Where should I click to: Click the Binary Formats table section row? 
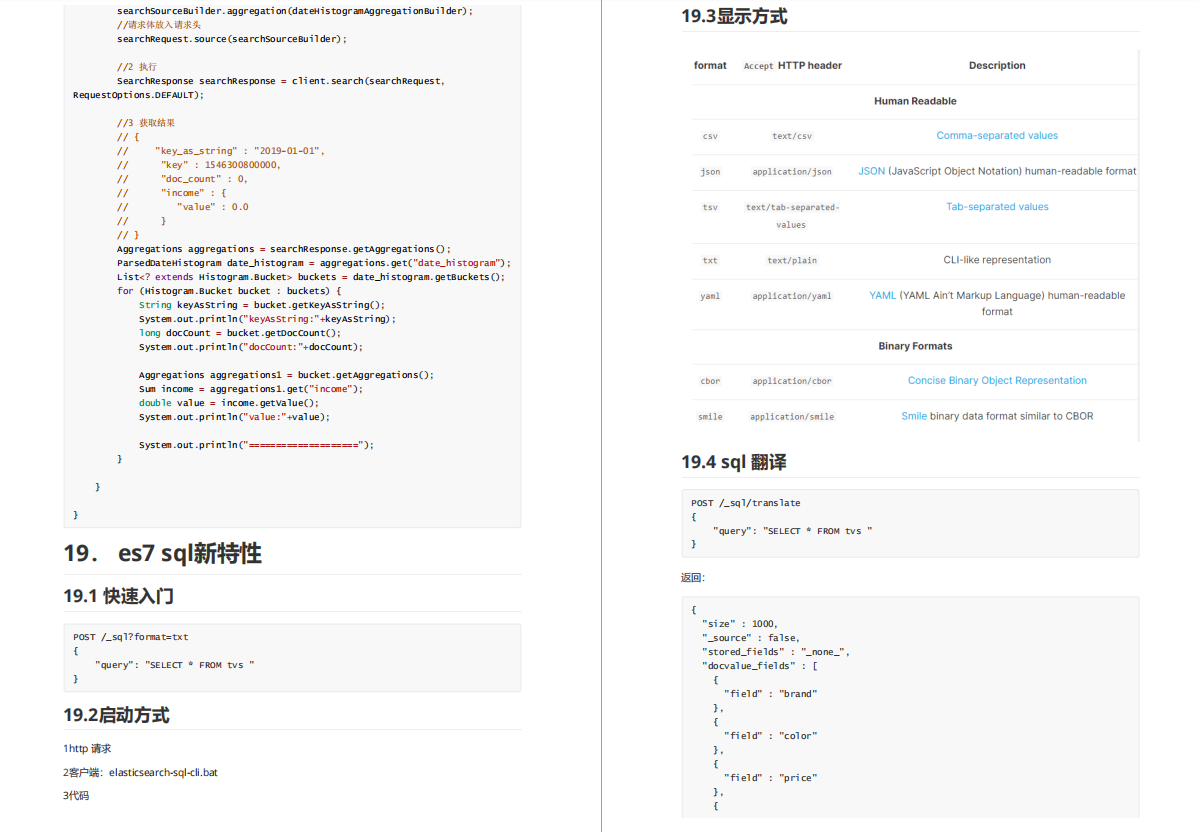[x=915, y=346]
